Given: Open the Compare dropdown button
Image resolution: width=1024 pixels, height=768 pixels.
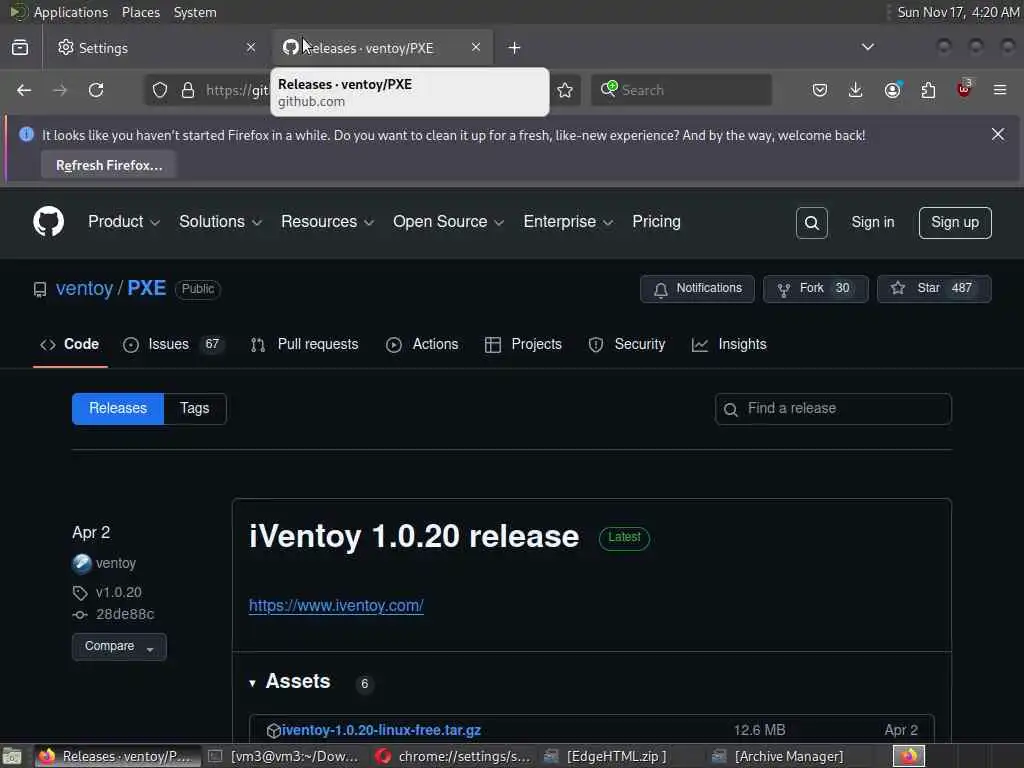Looking at the screenshot, I should point(119,647).
